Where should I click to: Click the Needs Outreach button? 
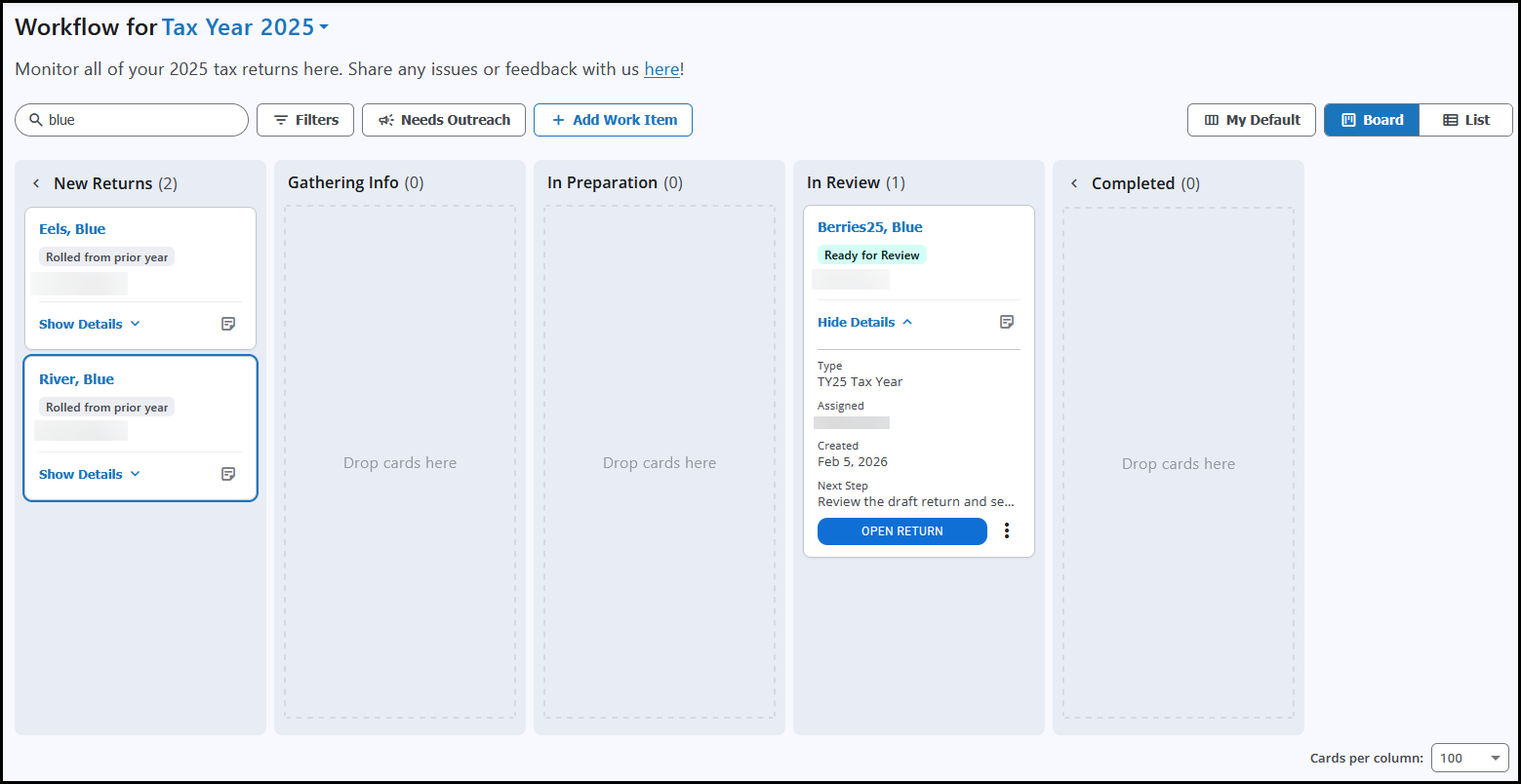[x=444, y=120]
